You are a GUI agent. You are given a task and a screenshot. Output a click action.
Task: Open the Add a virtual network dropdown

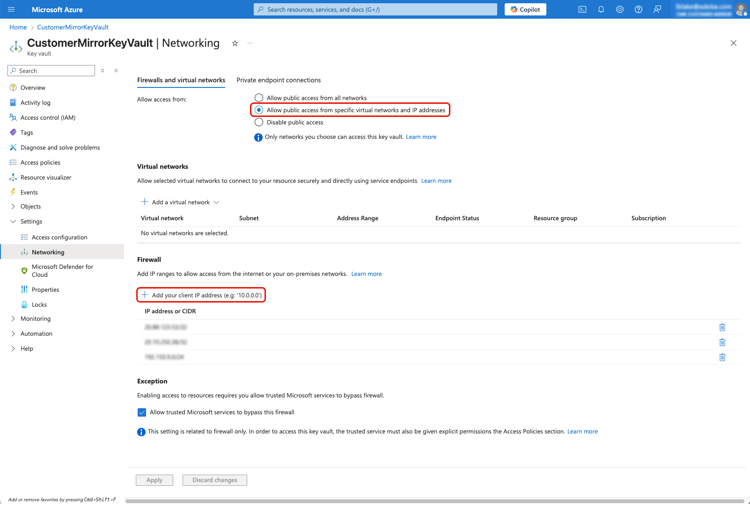[180, 202]
